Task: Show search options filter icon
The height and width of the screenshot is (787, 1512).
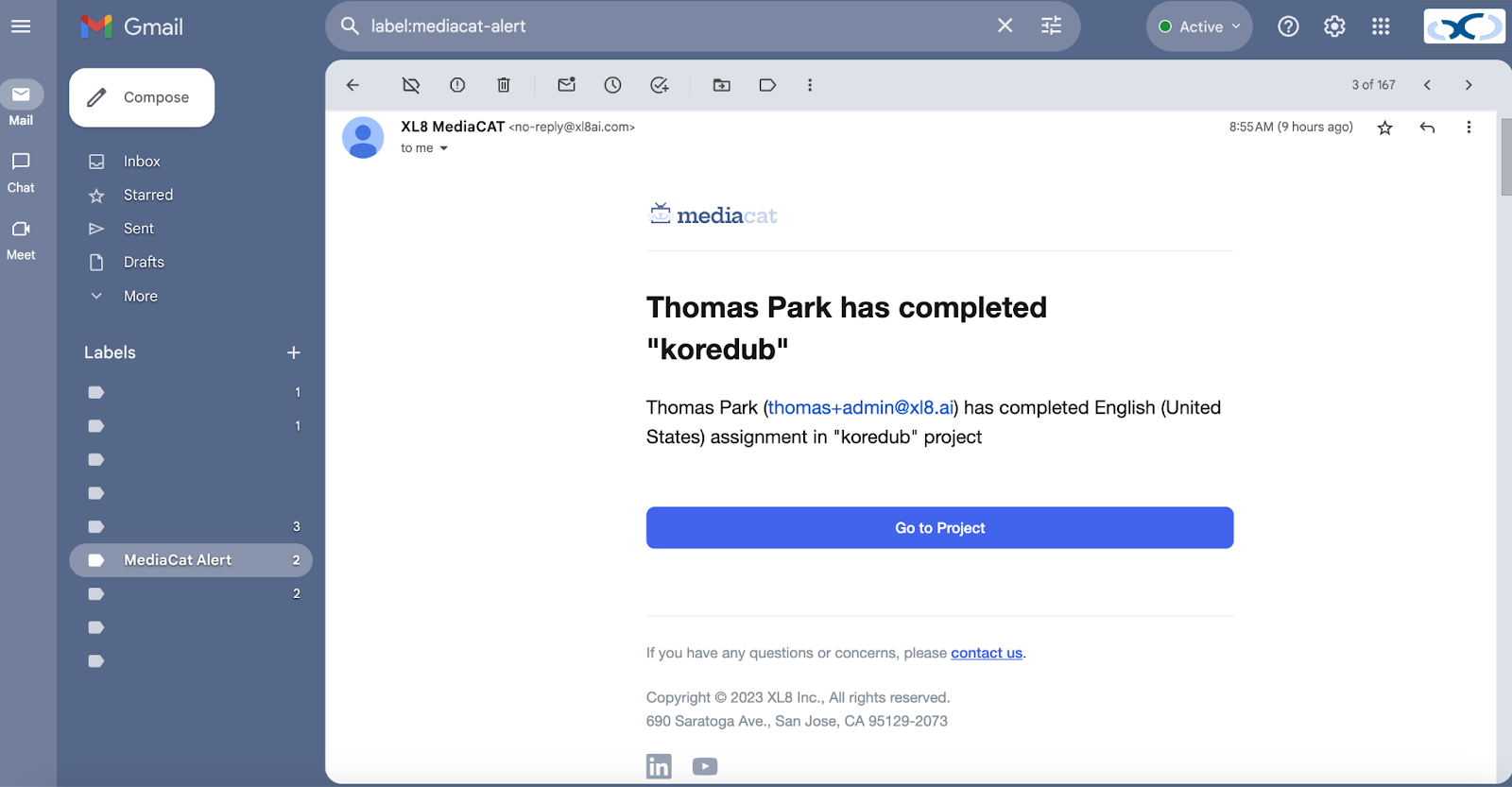Action: tap(1051, 26)
